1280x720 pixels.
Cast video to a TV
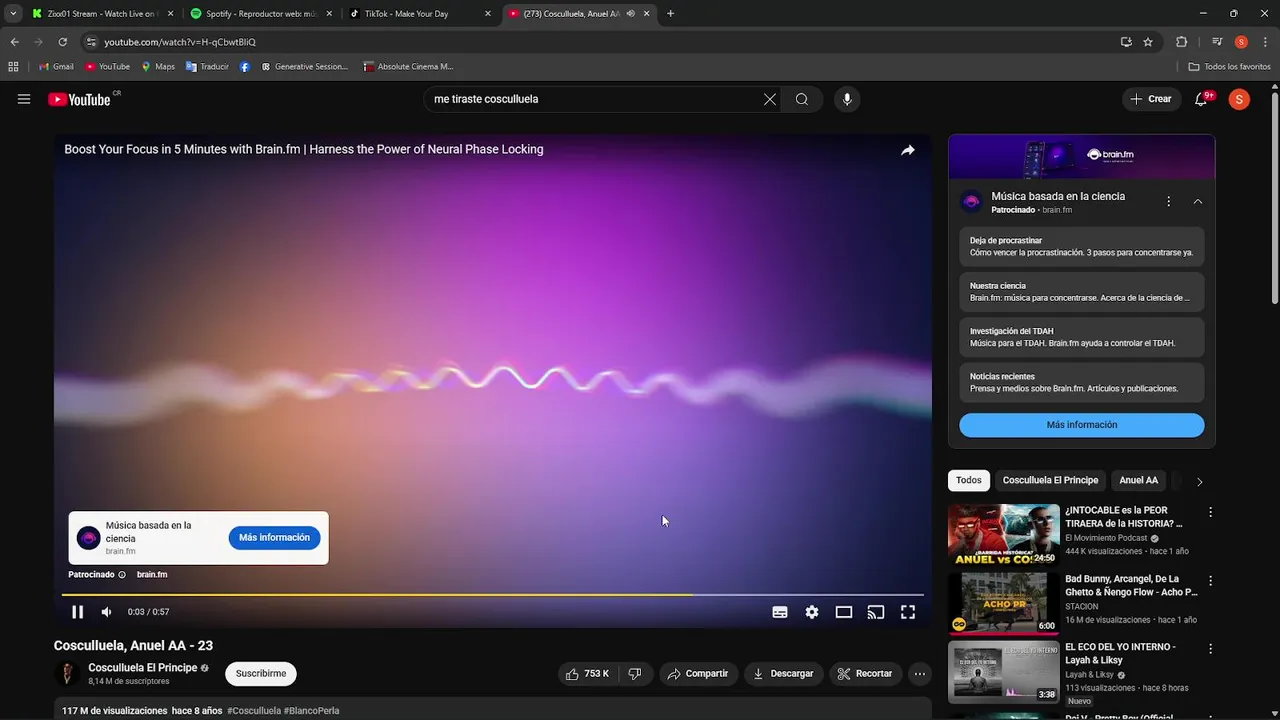click(x=876, y=612)
